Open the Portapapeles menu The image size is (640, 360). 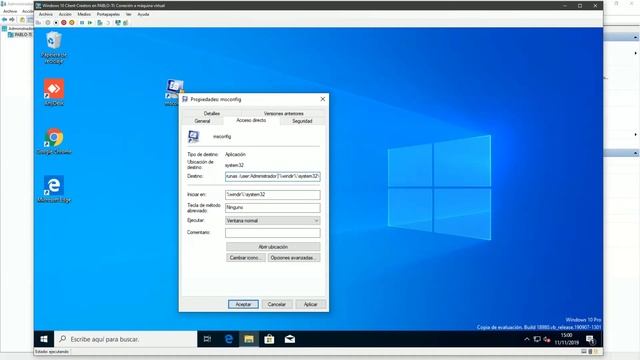click(x=108, y=14)
